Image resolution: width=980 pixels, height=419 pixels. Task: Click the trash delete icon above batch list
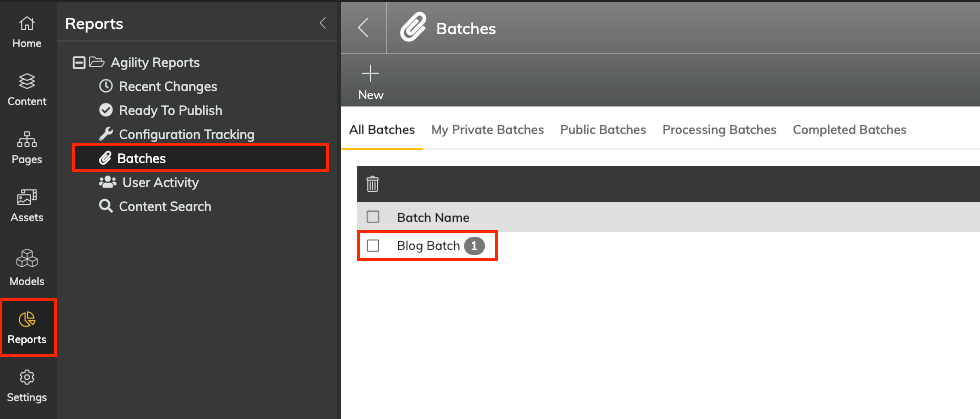[x=372, y=184]
